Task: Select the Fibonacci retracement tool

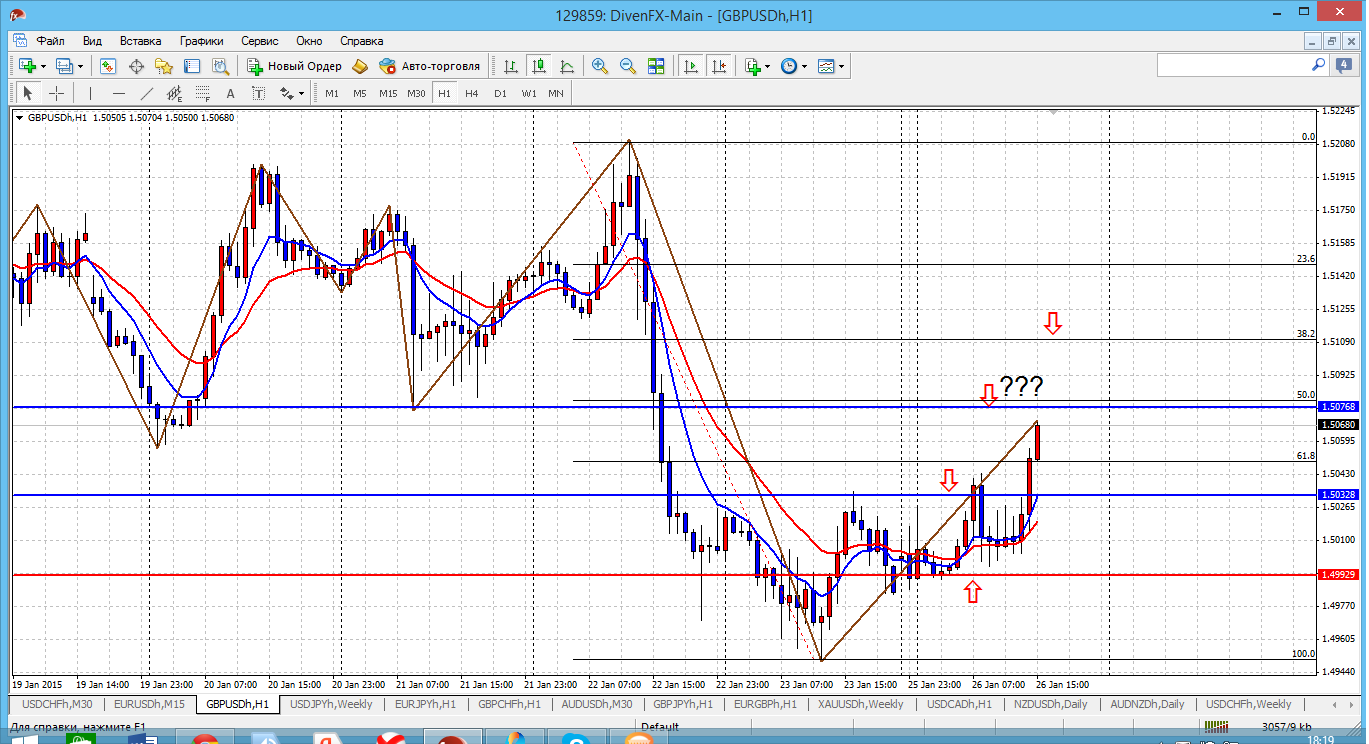Action: coord(203,94)
